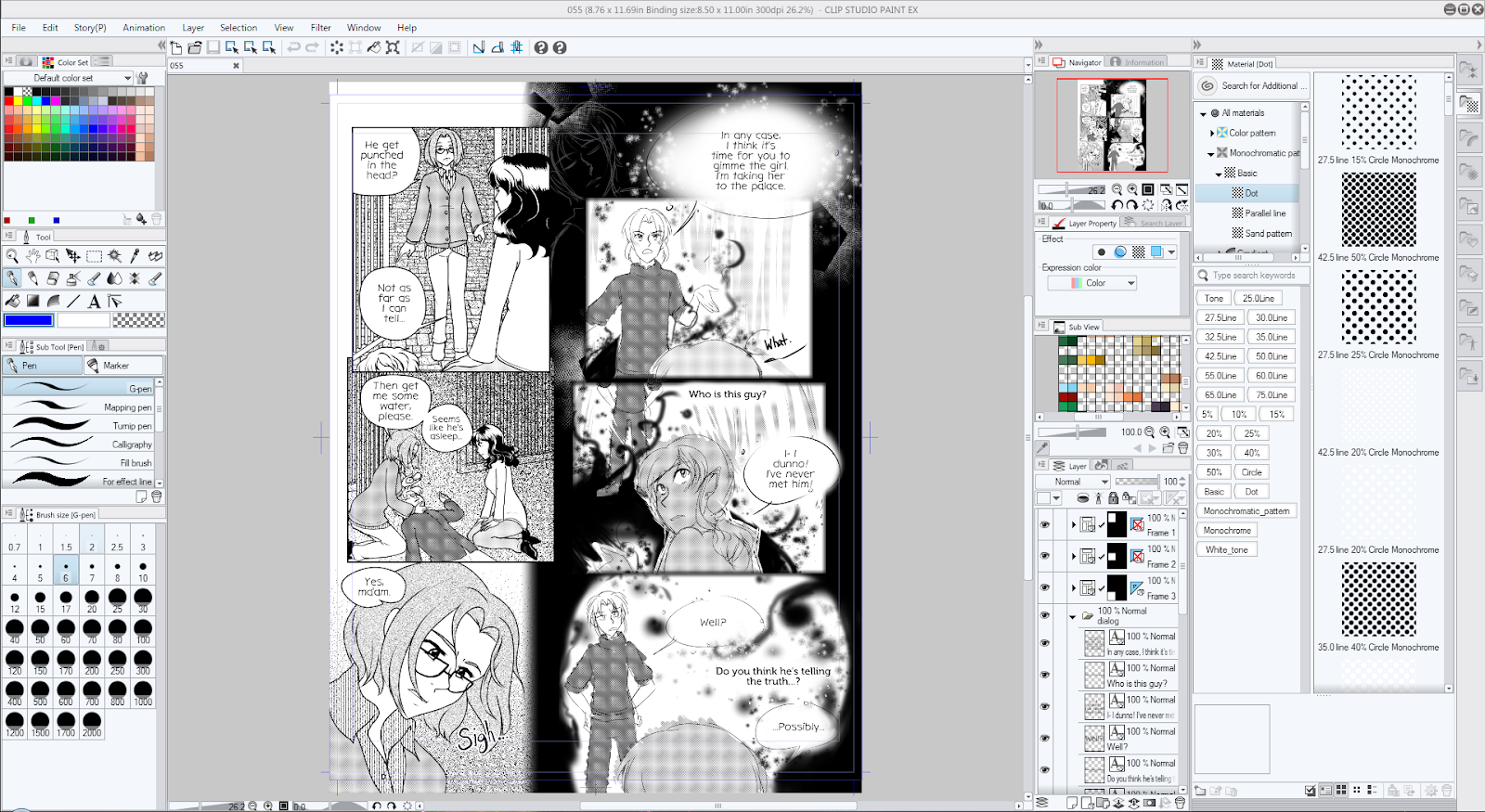The width and height of the screenshot is (1485, 812).
Task: Open the Layer menu
Action: (193, 28)
